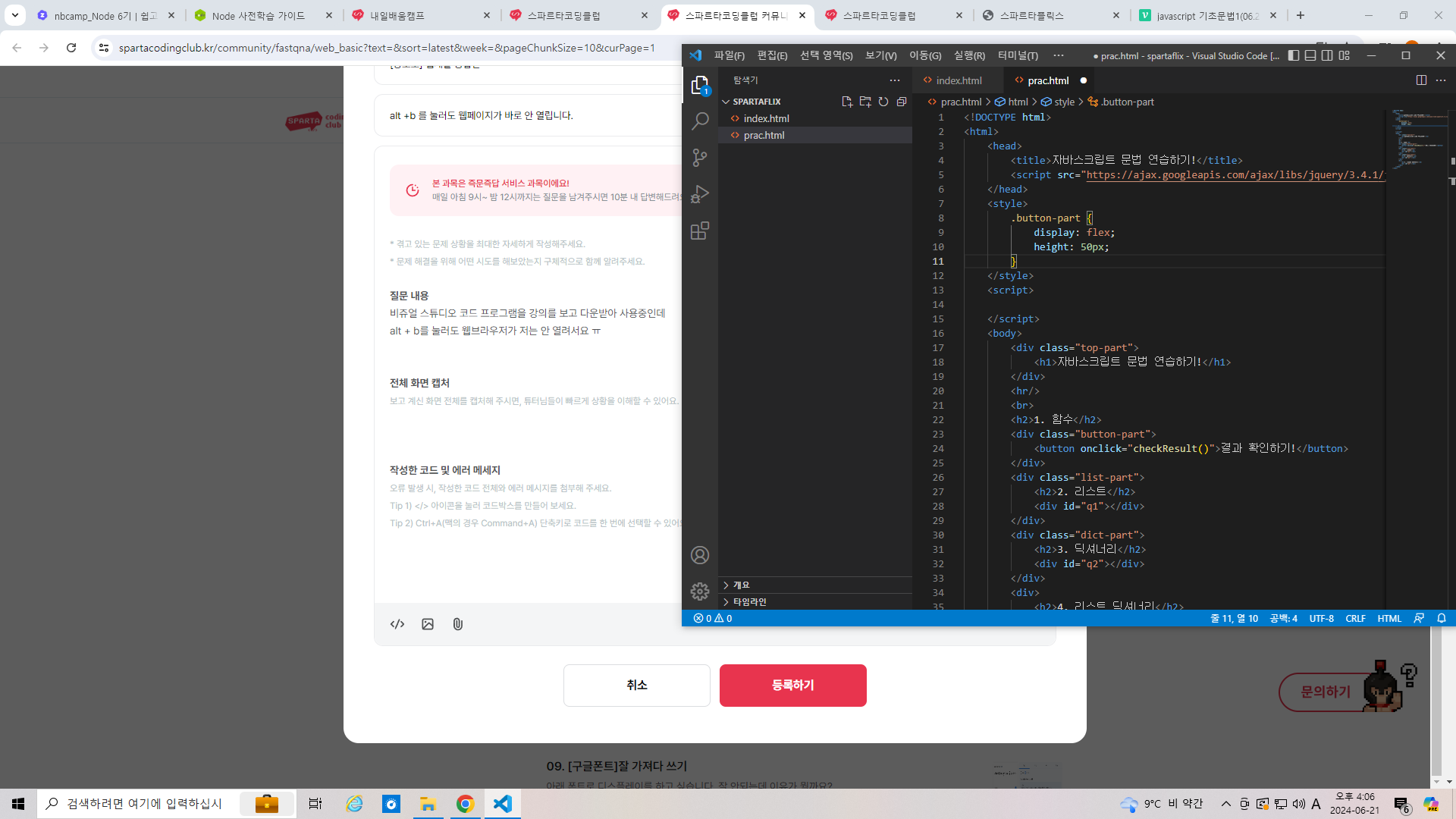1456x819 pixels.
Task: Toggle the bottom panel layout
Action: 1310,55
